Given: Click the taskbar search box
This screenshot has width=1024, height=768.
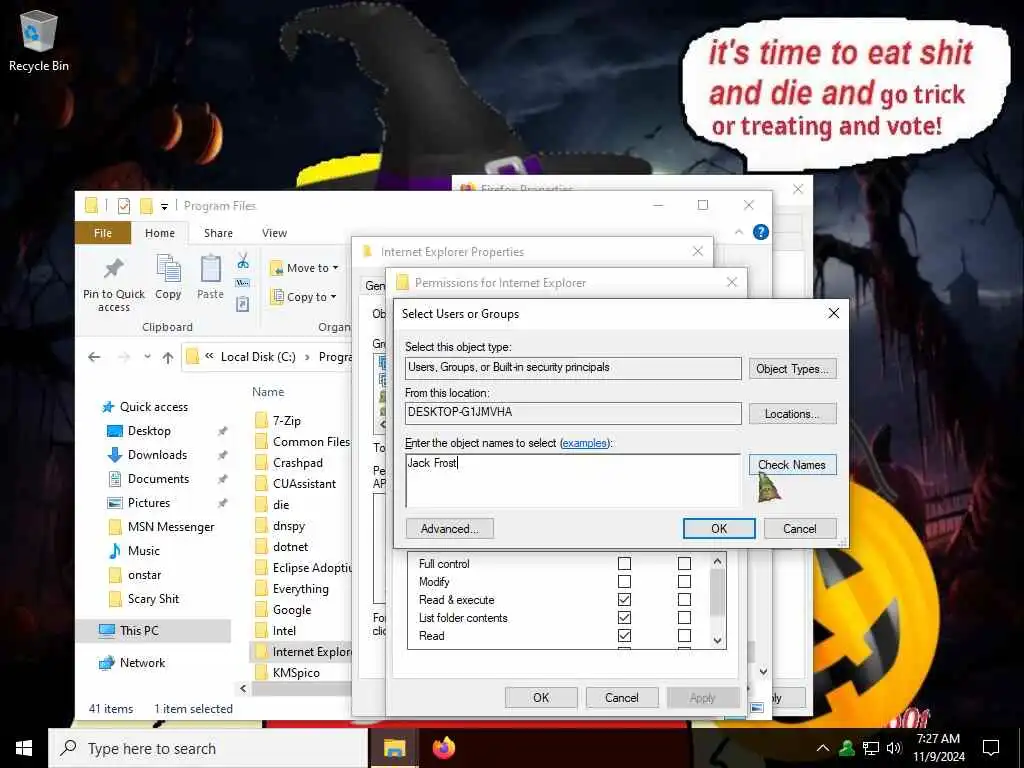Looking at the screenshot, I should [x=208, y=748].
